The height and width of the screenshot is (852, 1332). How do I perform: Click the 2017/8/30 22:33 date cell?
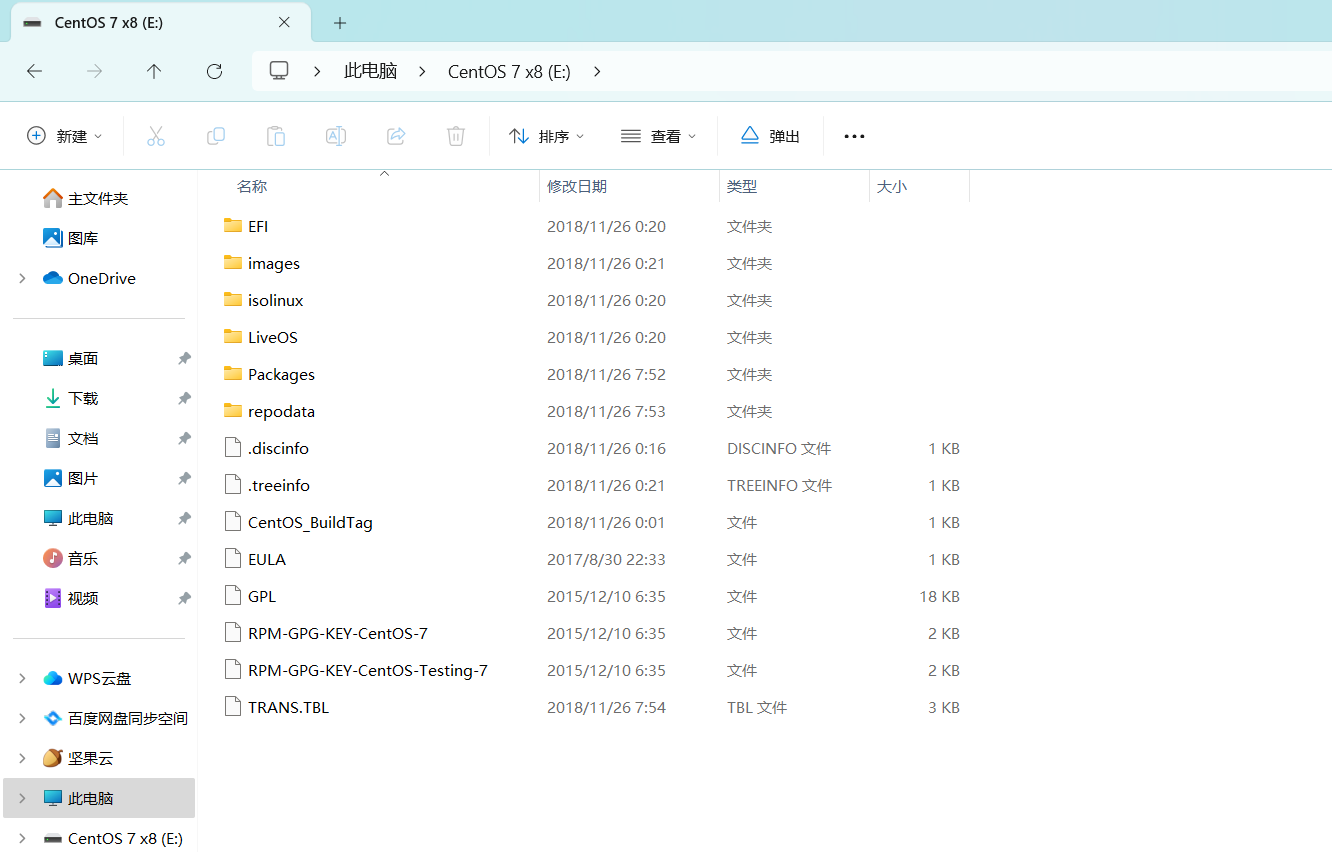pos(606,559)
